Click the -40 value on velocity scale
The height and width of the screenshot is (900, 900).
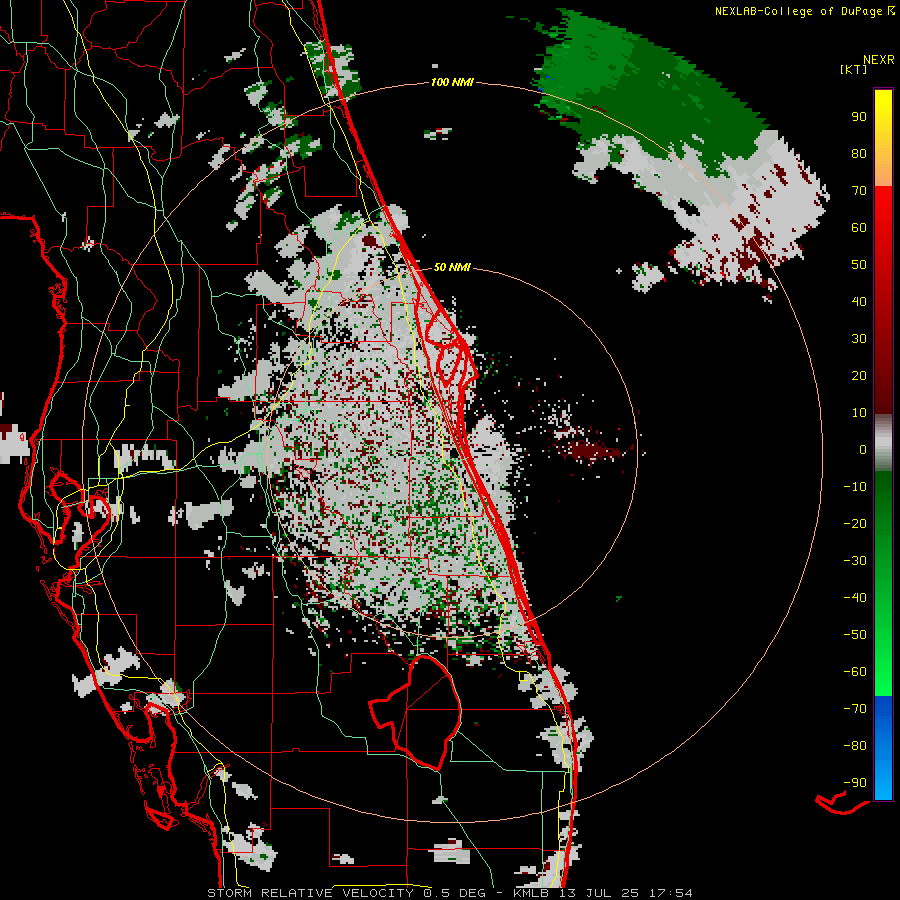(855, 598)
